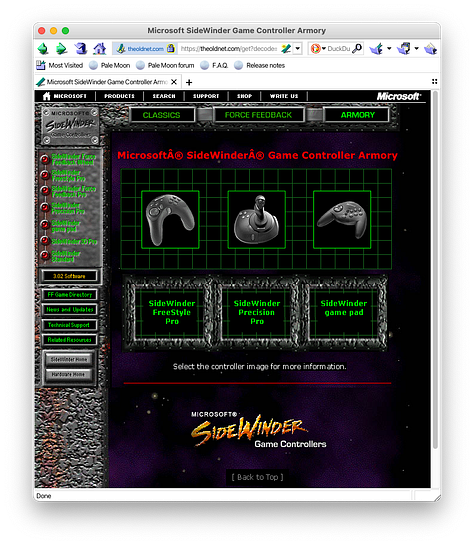
Task: Open the address bar history dropdown arrow
Action: coord(298,49)
